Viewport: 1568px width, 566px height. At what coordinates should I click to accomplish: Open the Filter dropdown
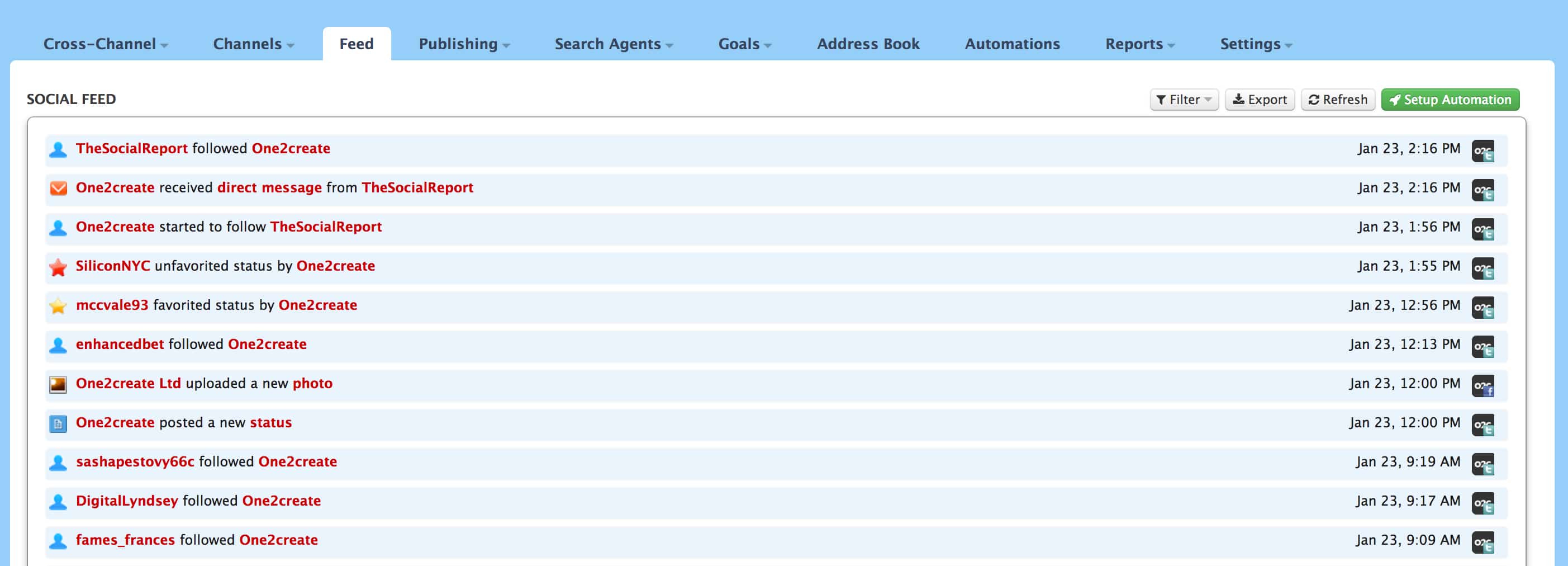point(1184,100)
